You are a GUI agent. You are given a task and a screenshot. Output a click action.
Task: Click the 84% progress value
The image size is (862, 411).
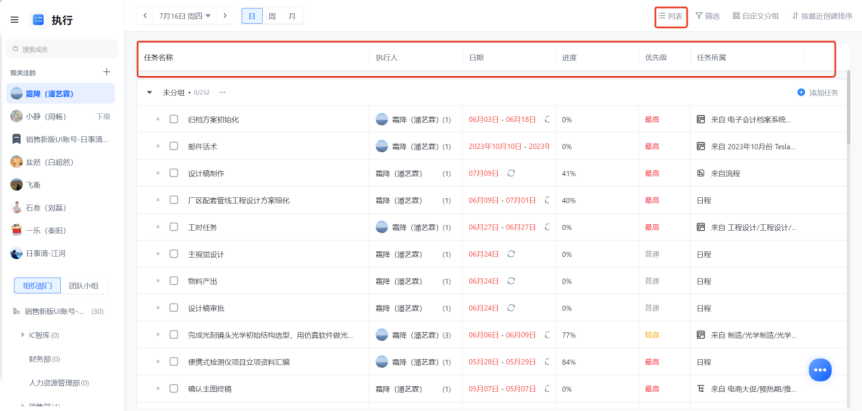[x=569, y=362]
